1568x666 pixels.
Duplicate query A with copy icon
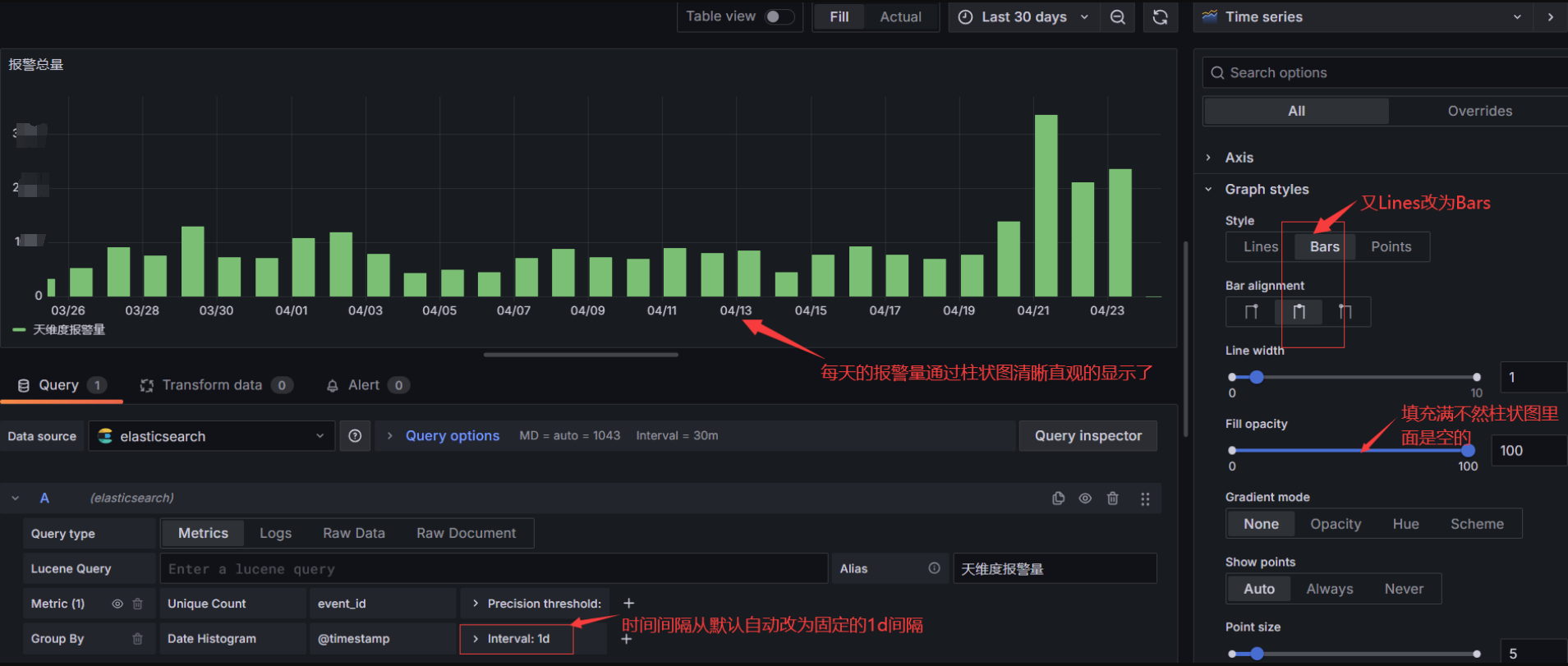tap(1058, 498)
